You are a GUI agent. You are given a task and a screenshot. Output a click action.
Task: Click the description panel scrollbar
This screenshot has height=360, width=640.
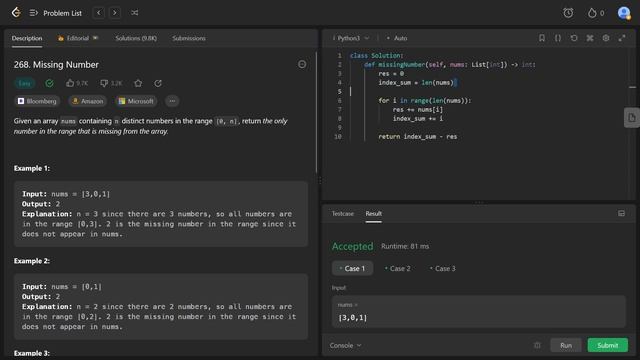click(316, 112)
